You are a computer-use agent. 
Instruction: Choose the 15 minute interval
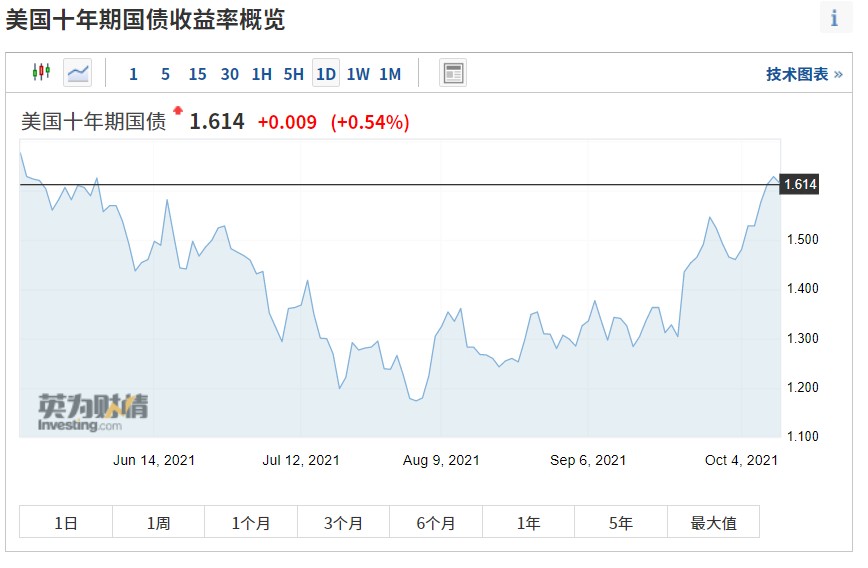(198, 74)
